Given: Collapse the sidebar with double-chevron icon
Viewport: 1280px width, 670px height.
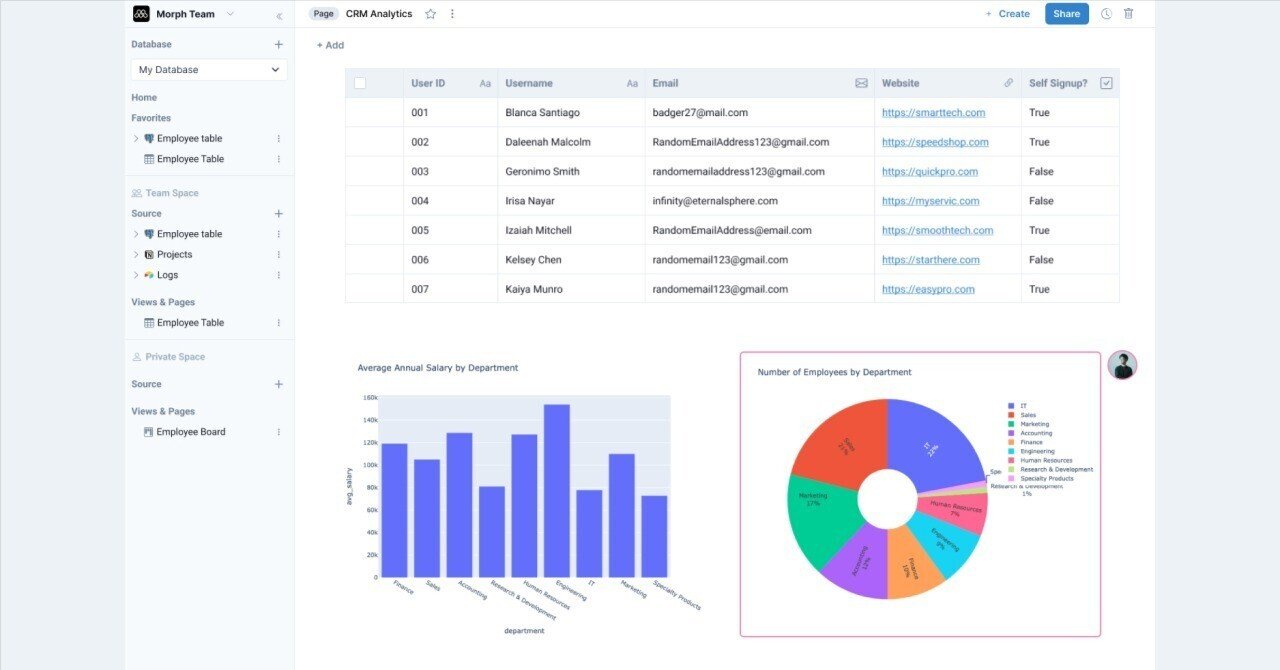Looking at the screenshot, I should pyautogui.click(x=278, y=15).
